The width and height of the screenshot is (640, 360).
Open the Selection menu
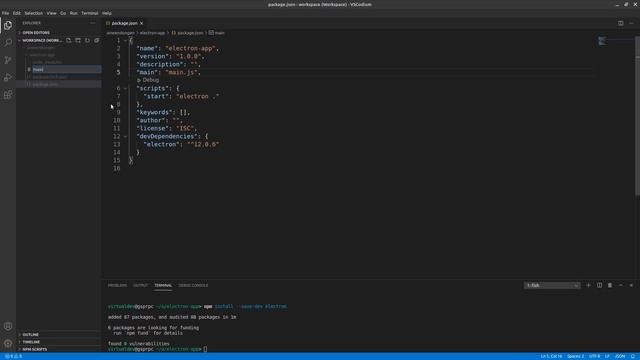click(33, 13)
